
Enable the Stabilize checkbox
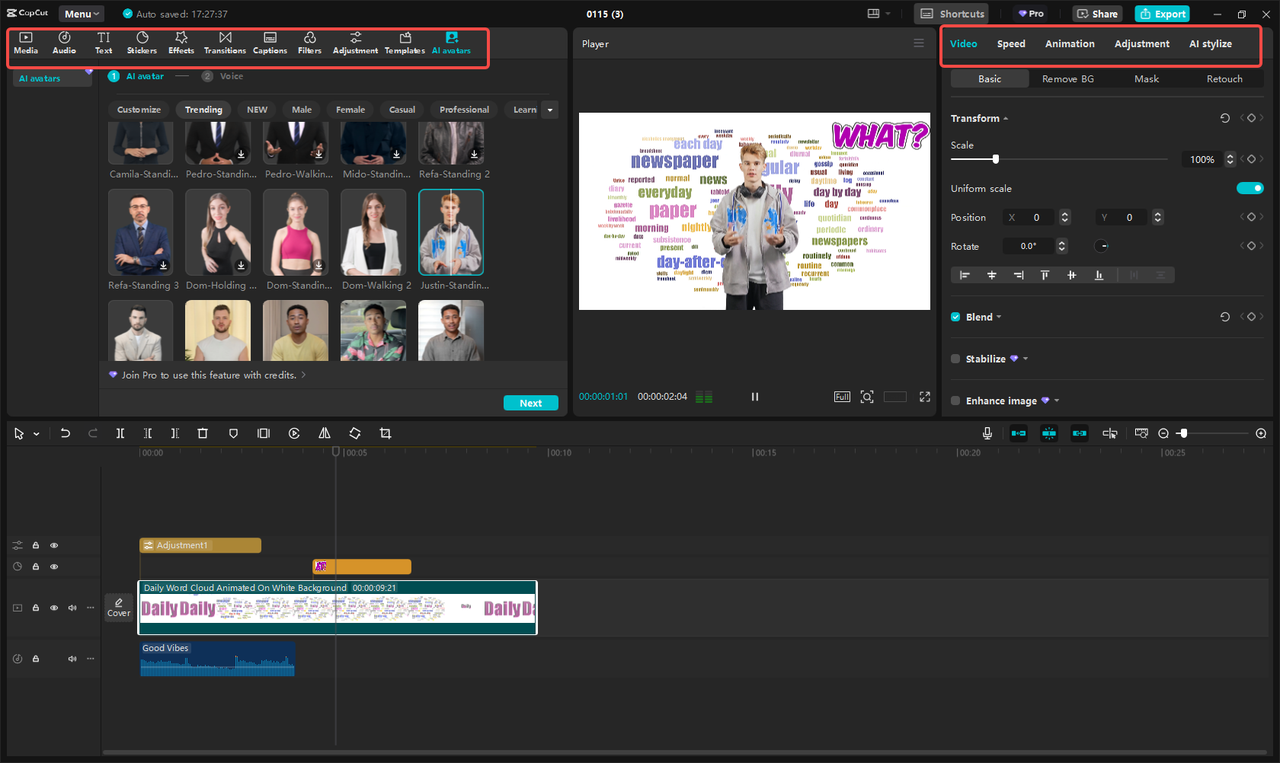pyautogui.click(x=955, y=358)
